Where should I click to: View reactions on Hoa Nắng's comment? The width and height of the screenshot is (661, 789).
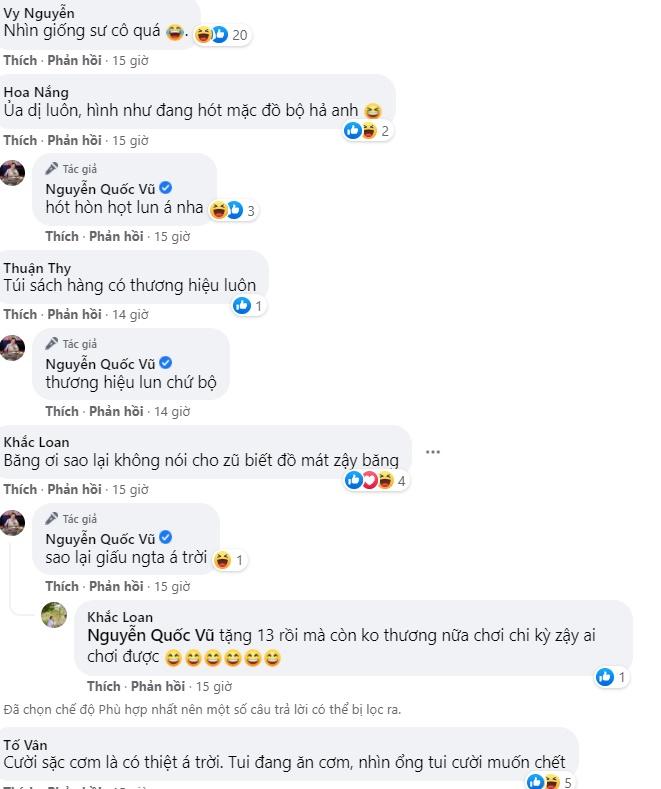click(366, 131)
